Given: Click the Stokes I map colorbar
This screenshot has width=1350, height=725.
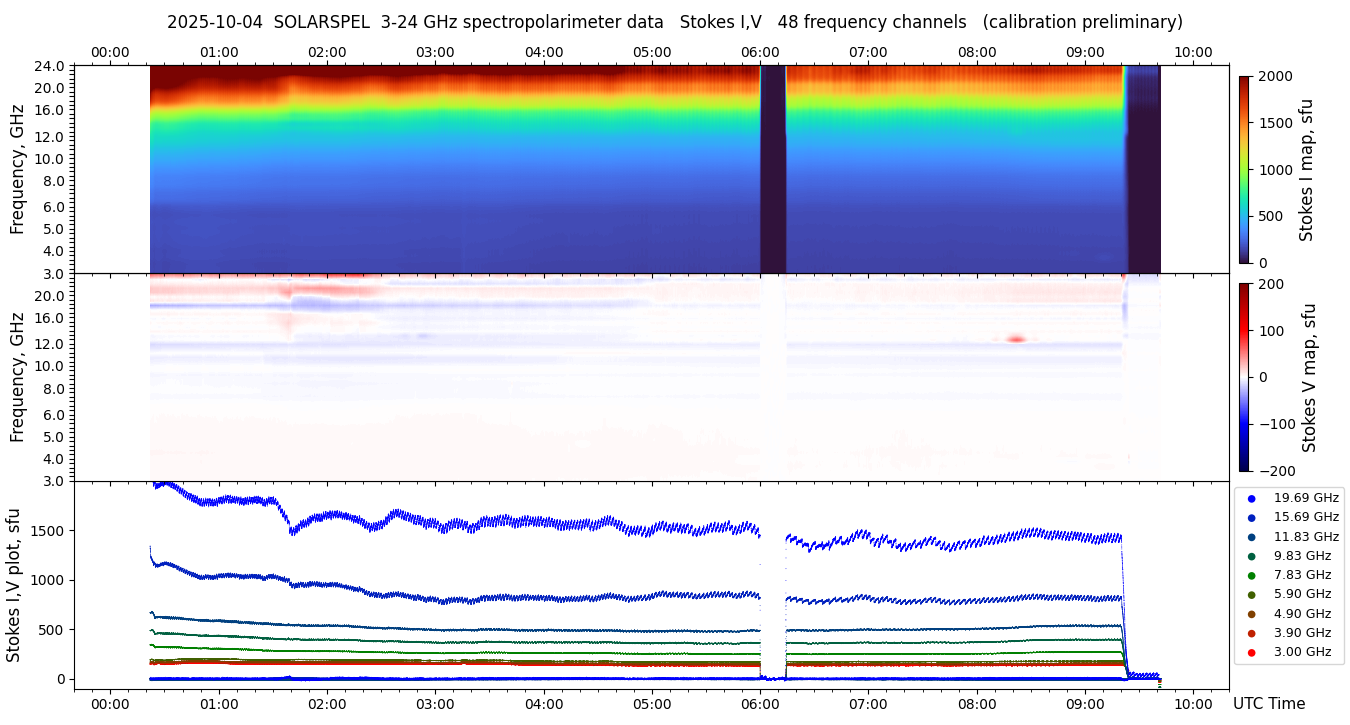Looking at the screenshot, I should pyautogui.click(x=1244, y=169).
